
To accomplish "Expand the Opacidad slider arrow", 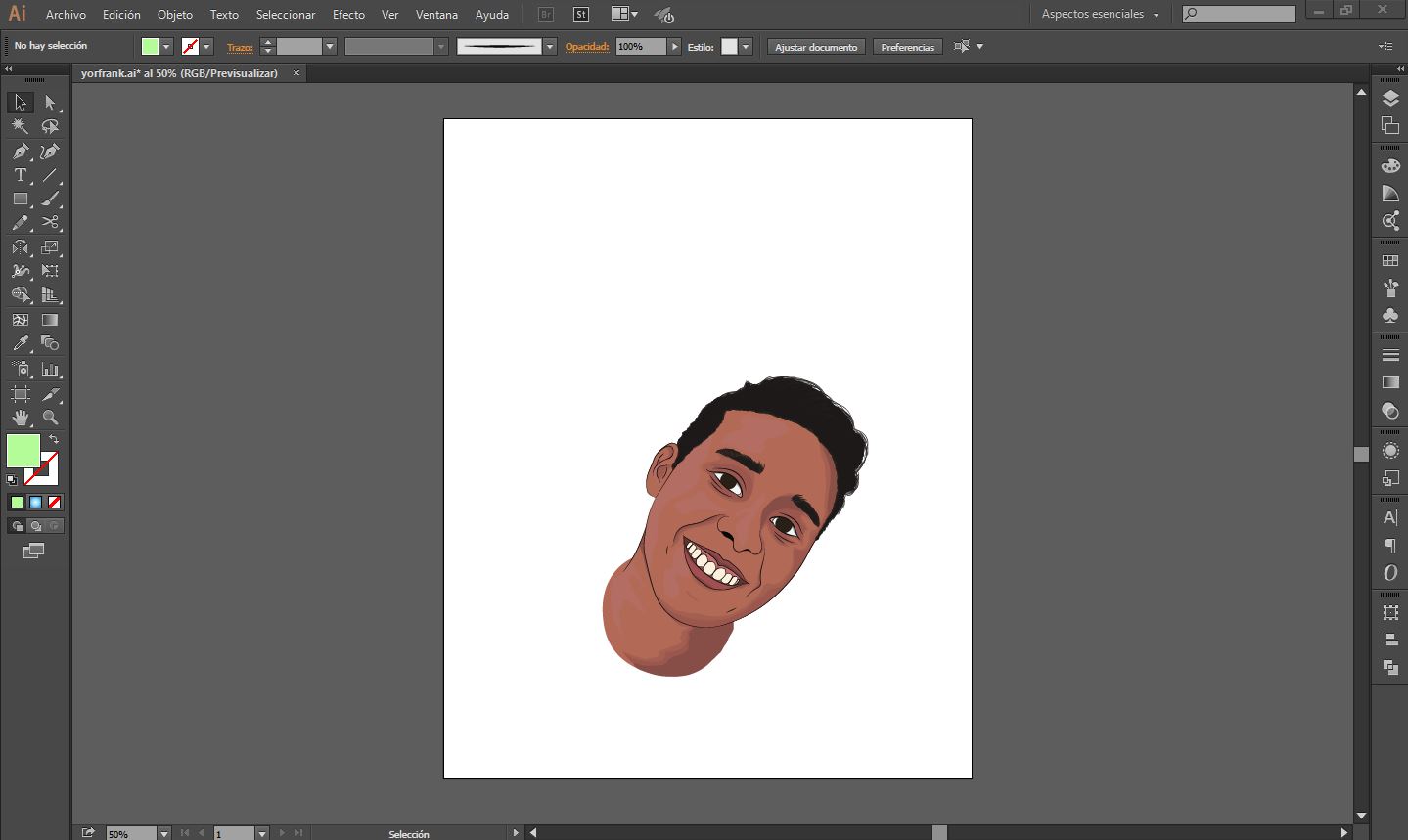I will 674,47.
